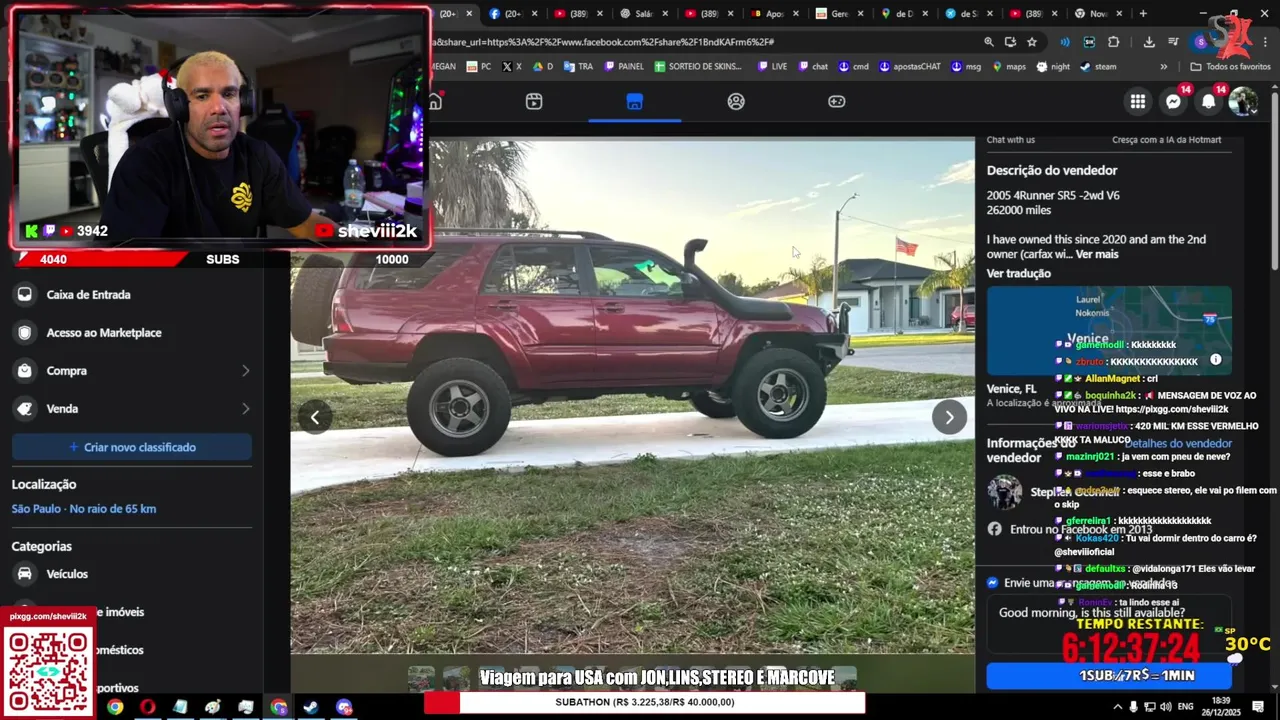Click Ver tradução link

(1018, 274)
